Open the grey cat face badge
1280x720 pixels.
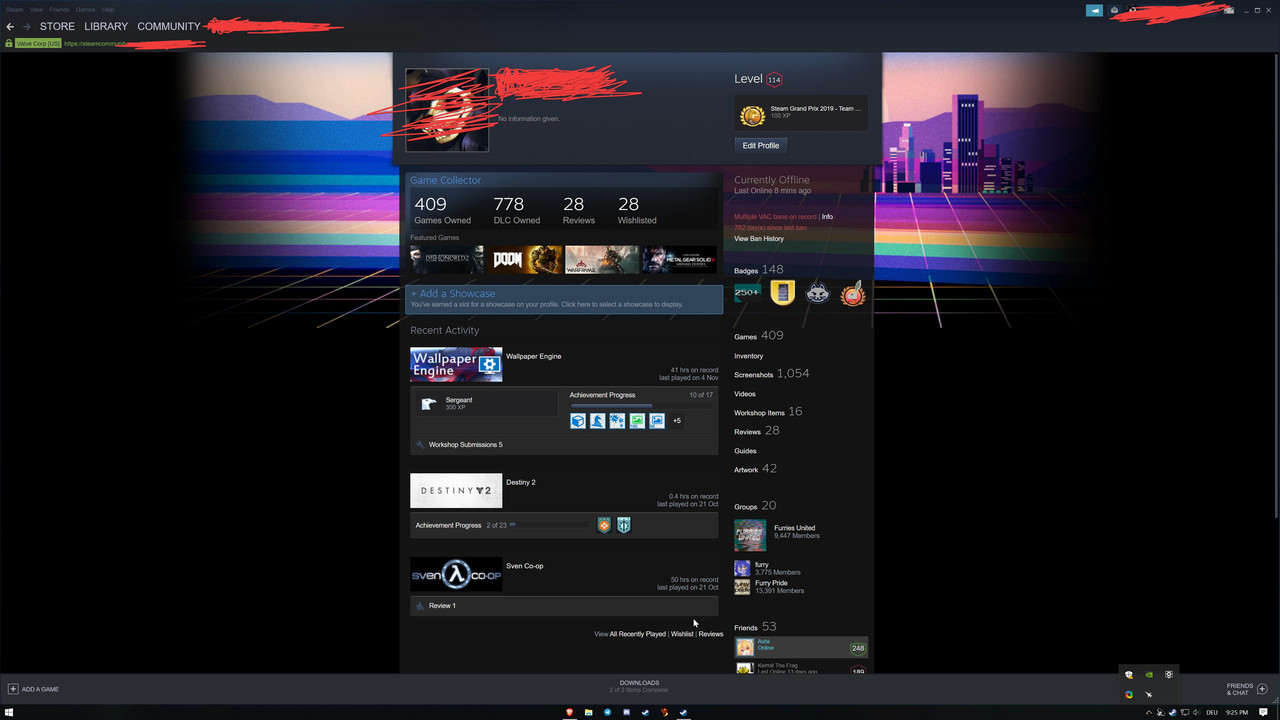(x=818, y=292)
